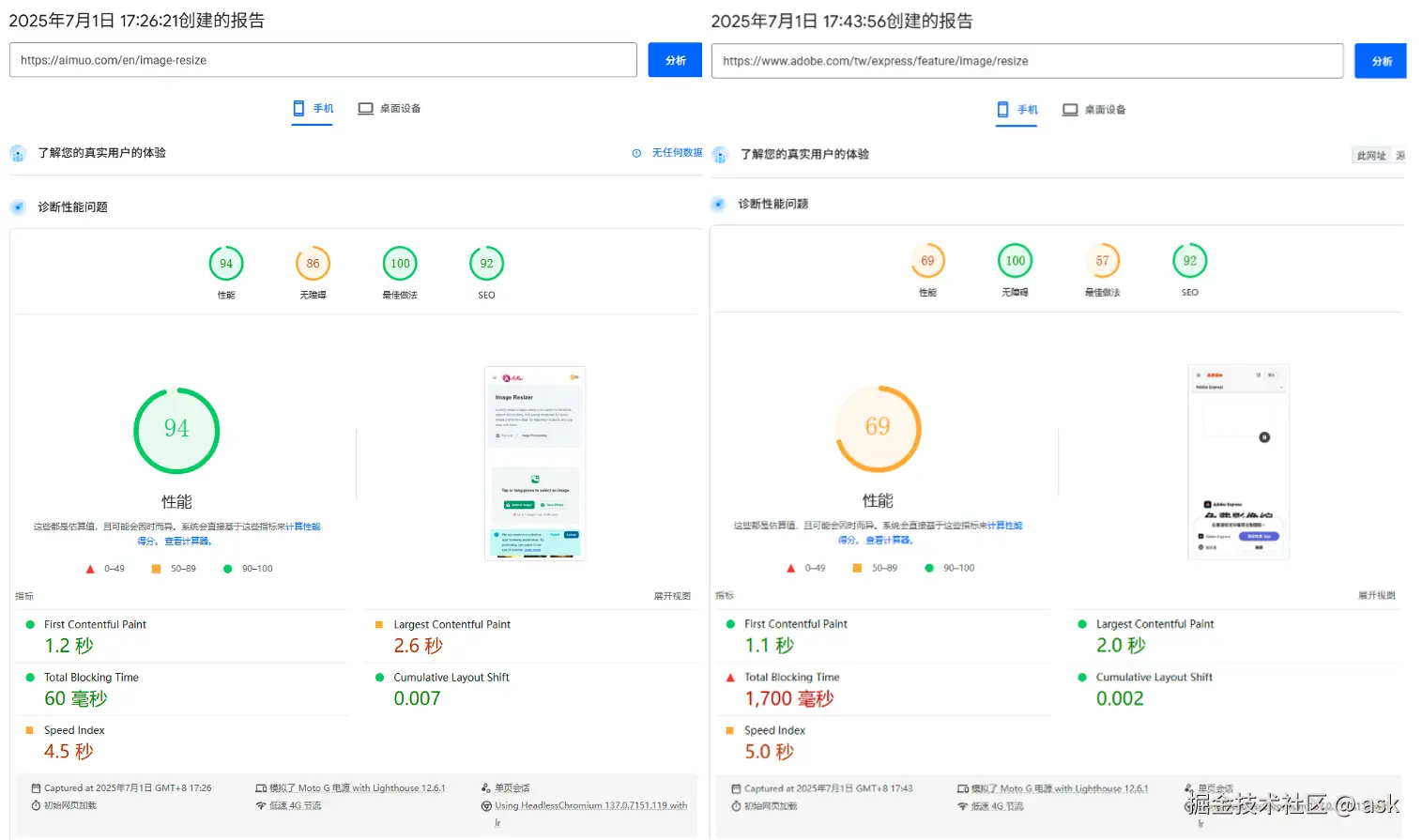Viewport: 1422px width, 840px height.
Task: Click the red triangle beside adobe Total Blocking Time
Action: tap(730, 677)
